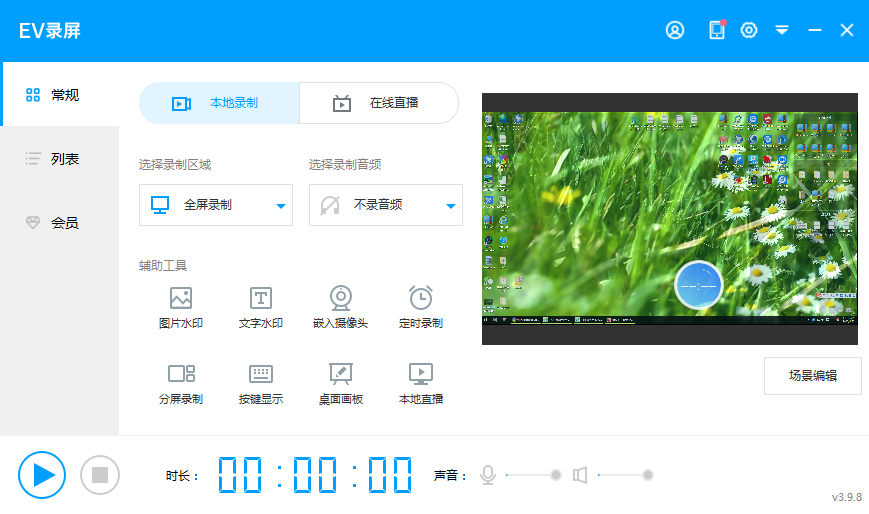Enable the 按键显示 keystroke display tool
This screenshot has height=514, width=869.
point(261,384)
